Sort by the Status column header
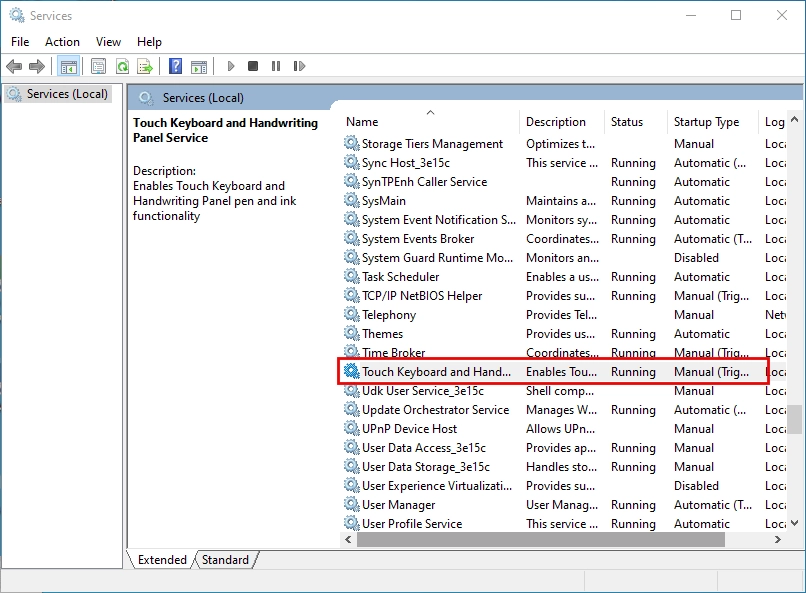This screenshot has height=593, width=806. point(627,122)
